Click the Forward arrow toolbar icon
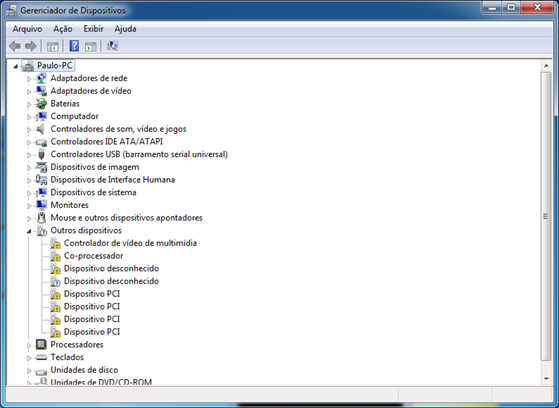Screen dimensions: 559x408 [31, 46]
